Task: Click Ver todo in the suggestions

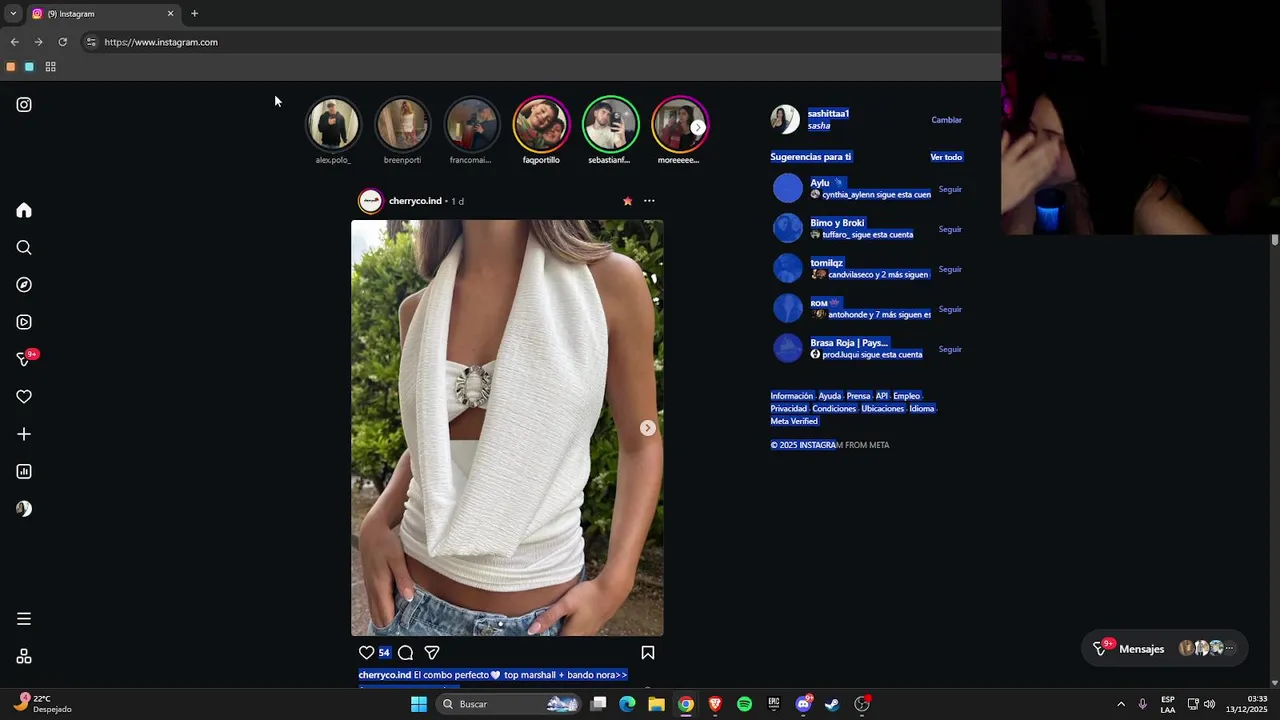Action: click(x=946, y=157)
